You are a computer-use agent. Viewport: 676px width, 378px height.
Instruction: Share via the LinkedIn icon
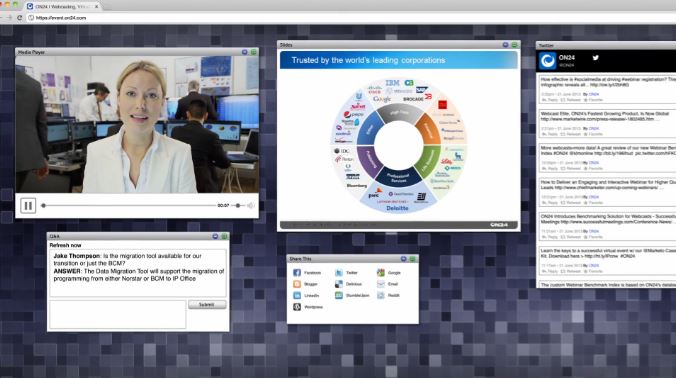(297, 295)
